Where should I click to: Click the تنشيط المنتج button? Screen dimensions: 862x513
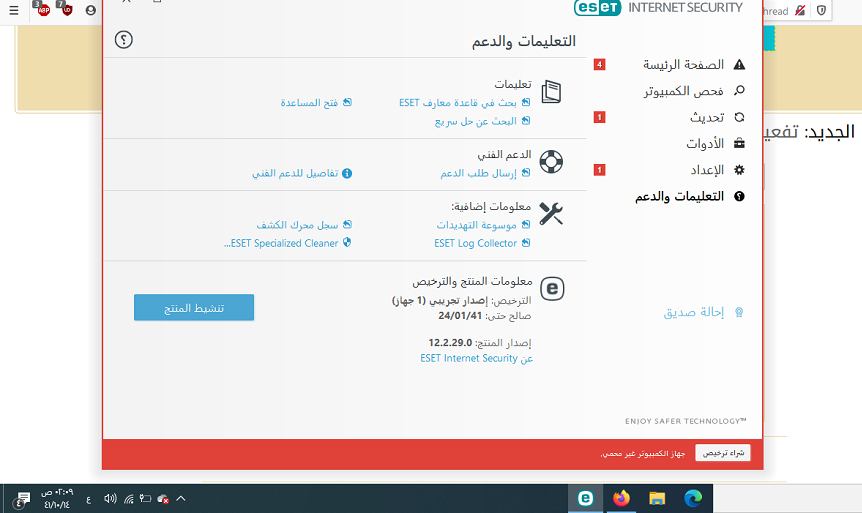tap(194, 307)
